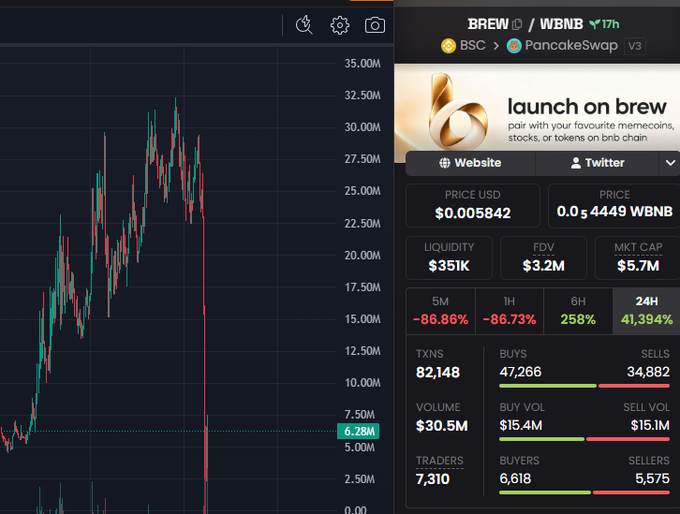Click the PancakeSwap logo icon
The width and height of the screenshot is (680, 514).
click(x=514, y=46)
